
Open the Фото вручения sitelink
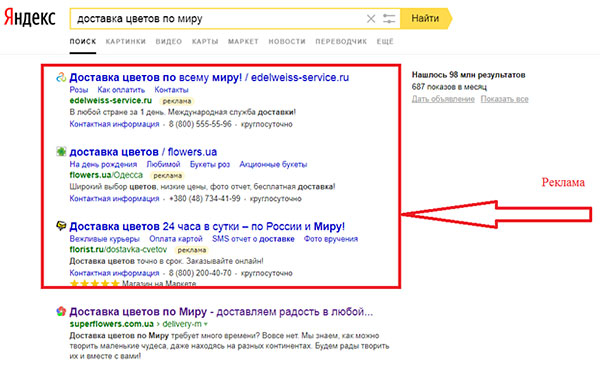pos(331,239)
